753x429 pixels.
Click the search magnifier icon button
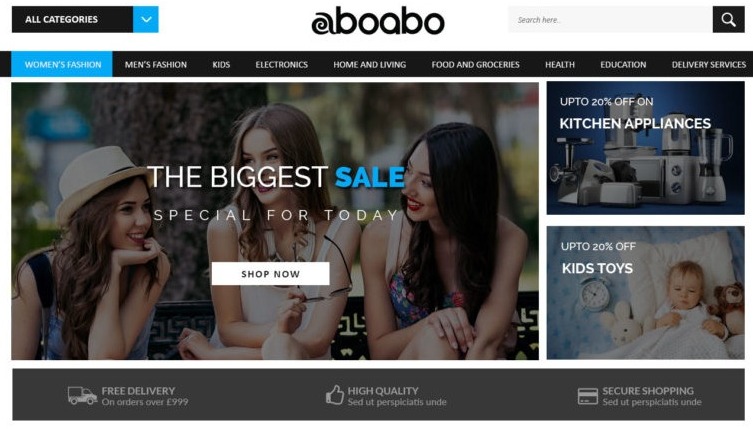pos(728,20)
